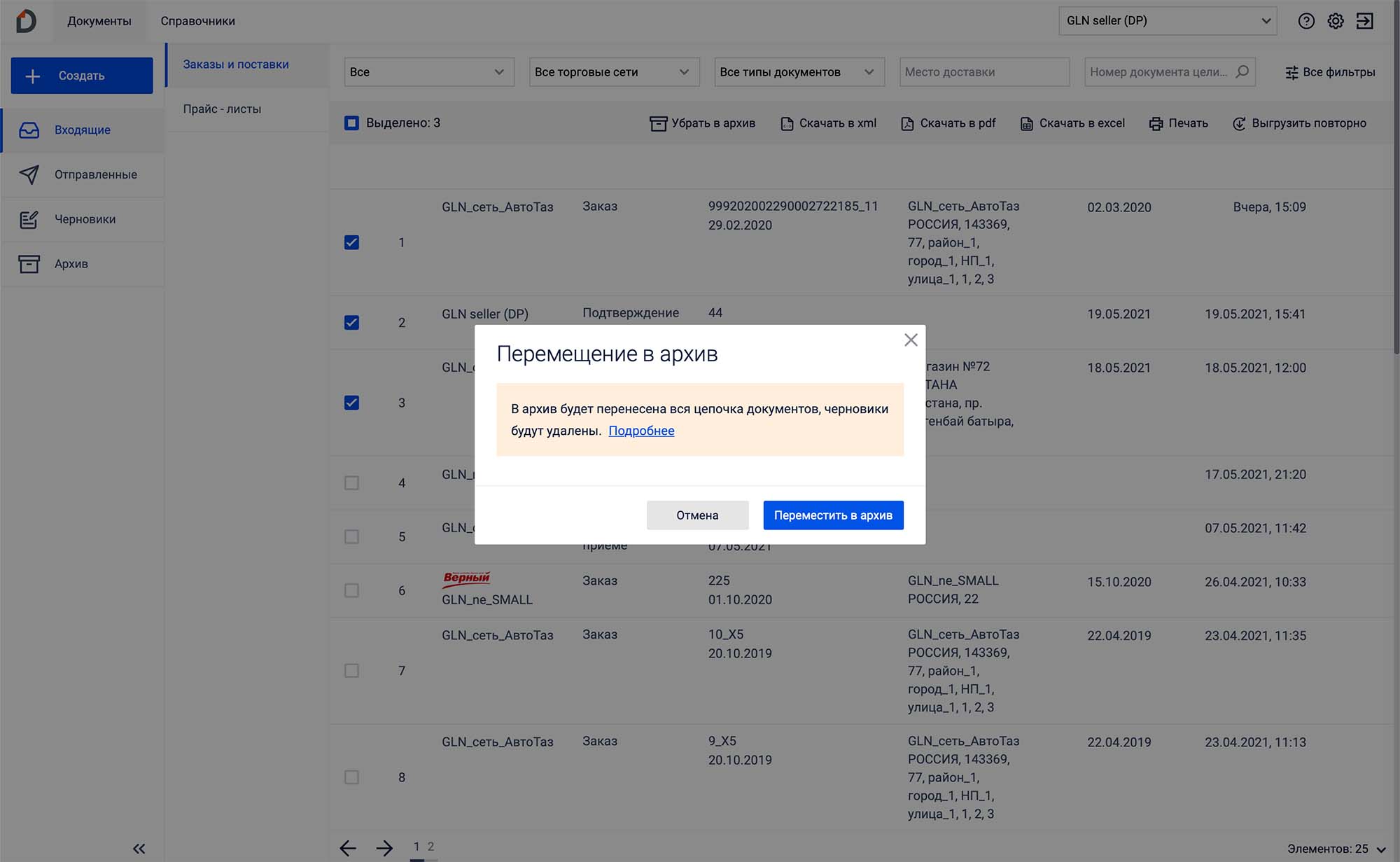This screenshot has height=862, width=1400.
Task: Select Прайс - листы section
Action: tap(248, 109)
